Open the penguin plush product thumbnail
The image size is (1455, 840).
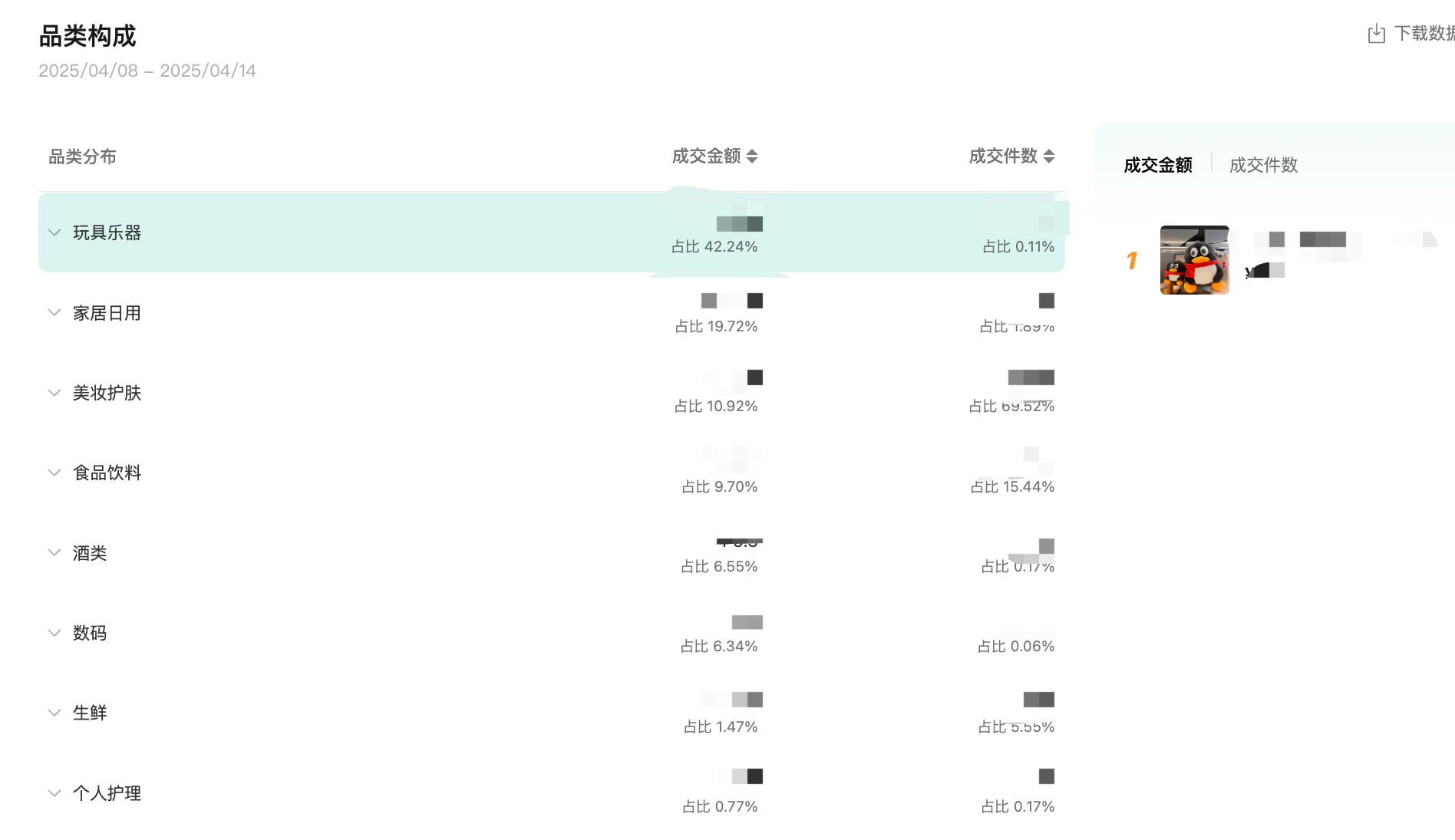[1194, 260]
